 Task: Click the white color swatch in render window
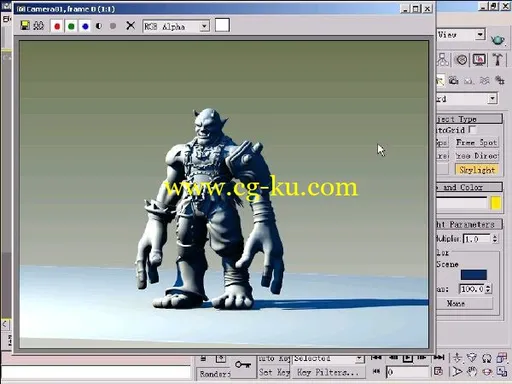click(x=222, y=25)
